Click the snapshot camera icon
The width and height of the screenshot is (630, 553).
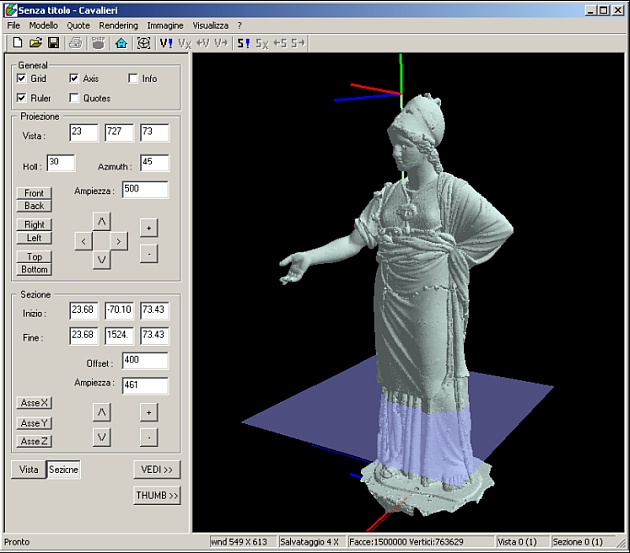[98, 43]
